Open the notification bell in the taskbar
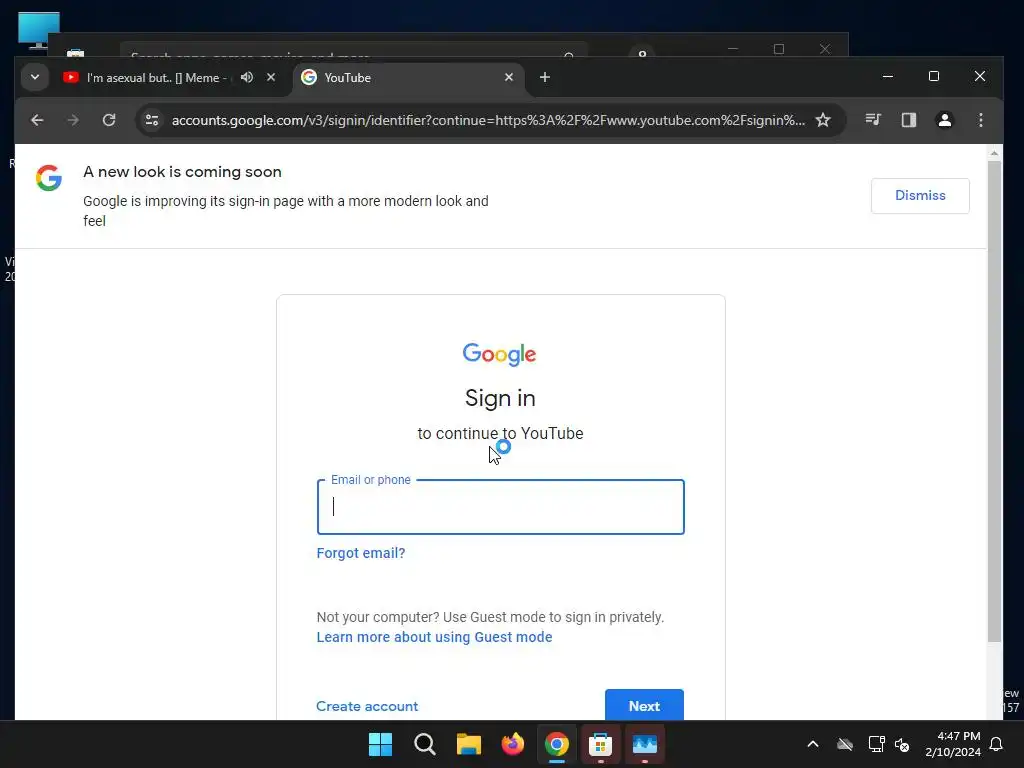The width and height of the screenshot is (1024, 768). [x=997, y=744]
